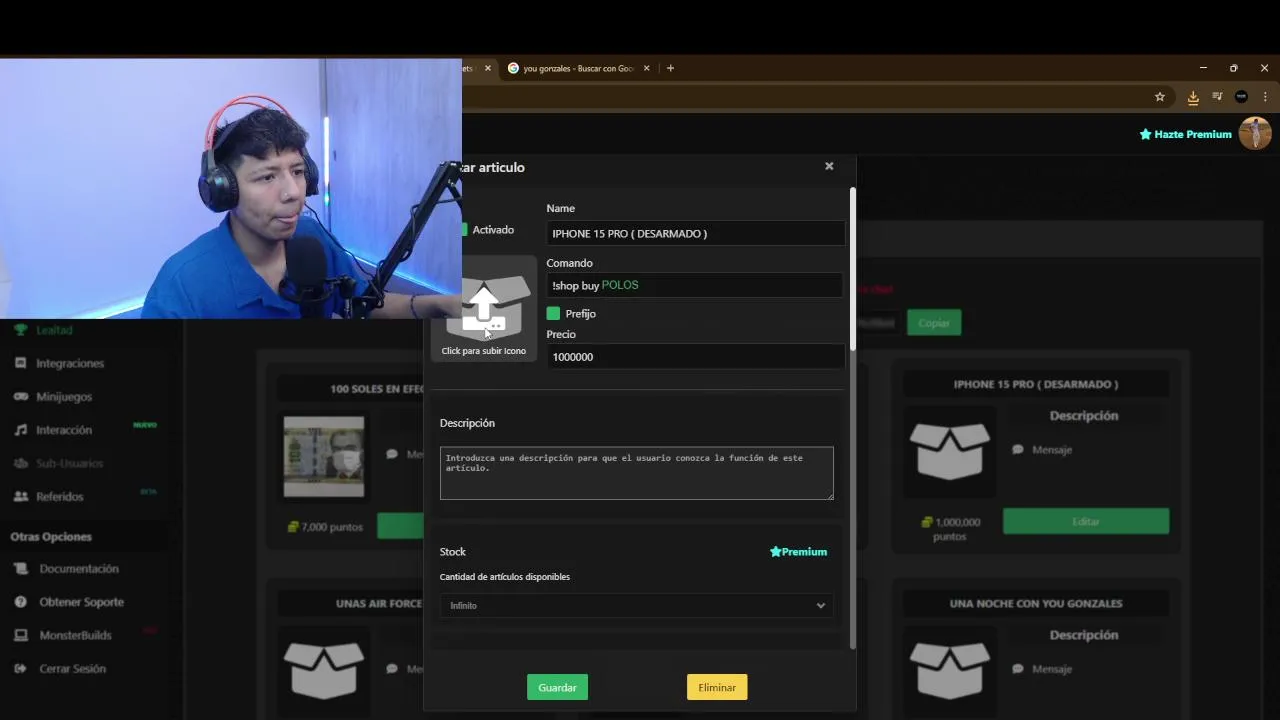Image resolution: width=1280 pixels, height=720 pixels.
Task: Click Mensaje icon on UNA NOCHE CON YOU GONZALES card
Action: click(1018, 669)
